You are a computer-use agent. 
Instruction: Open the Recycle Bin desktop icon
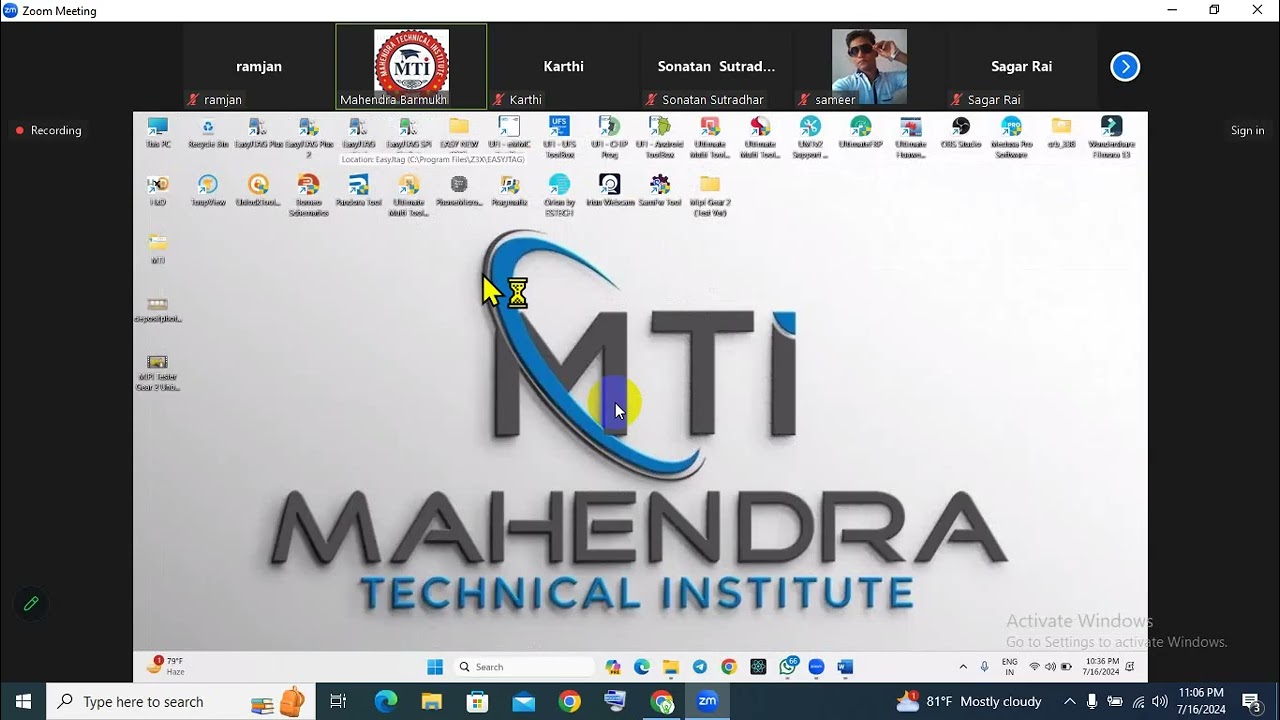coord(208,133)
